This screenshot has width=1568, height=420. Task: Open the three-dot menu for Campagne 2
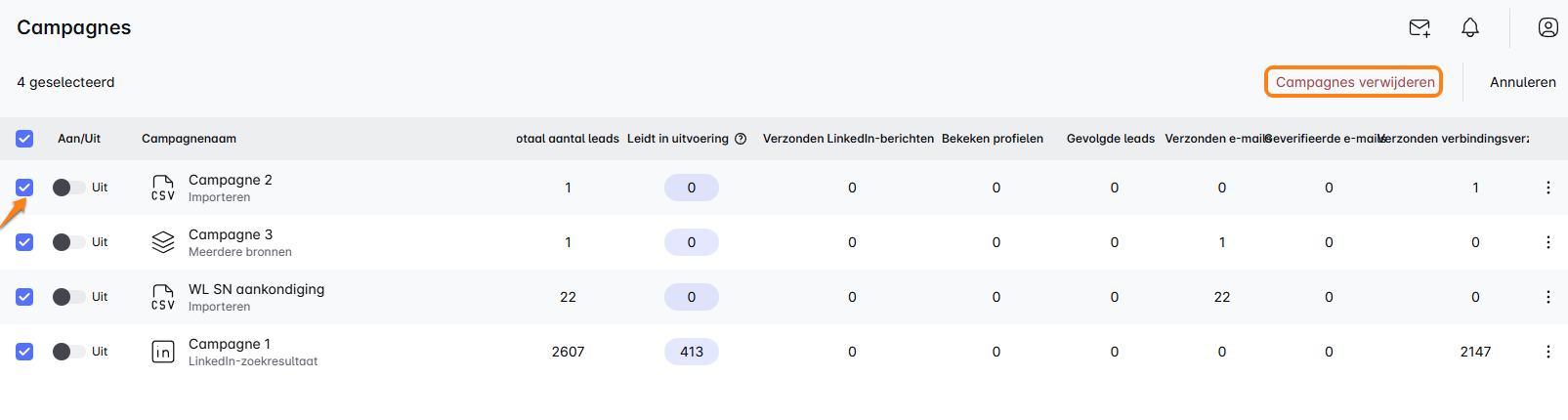click(1548, 188)
